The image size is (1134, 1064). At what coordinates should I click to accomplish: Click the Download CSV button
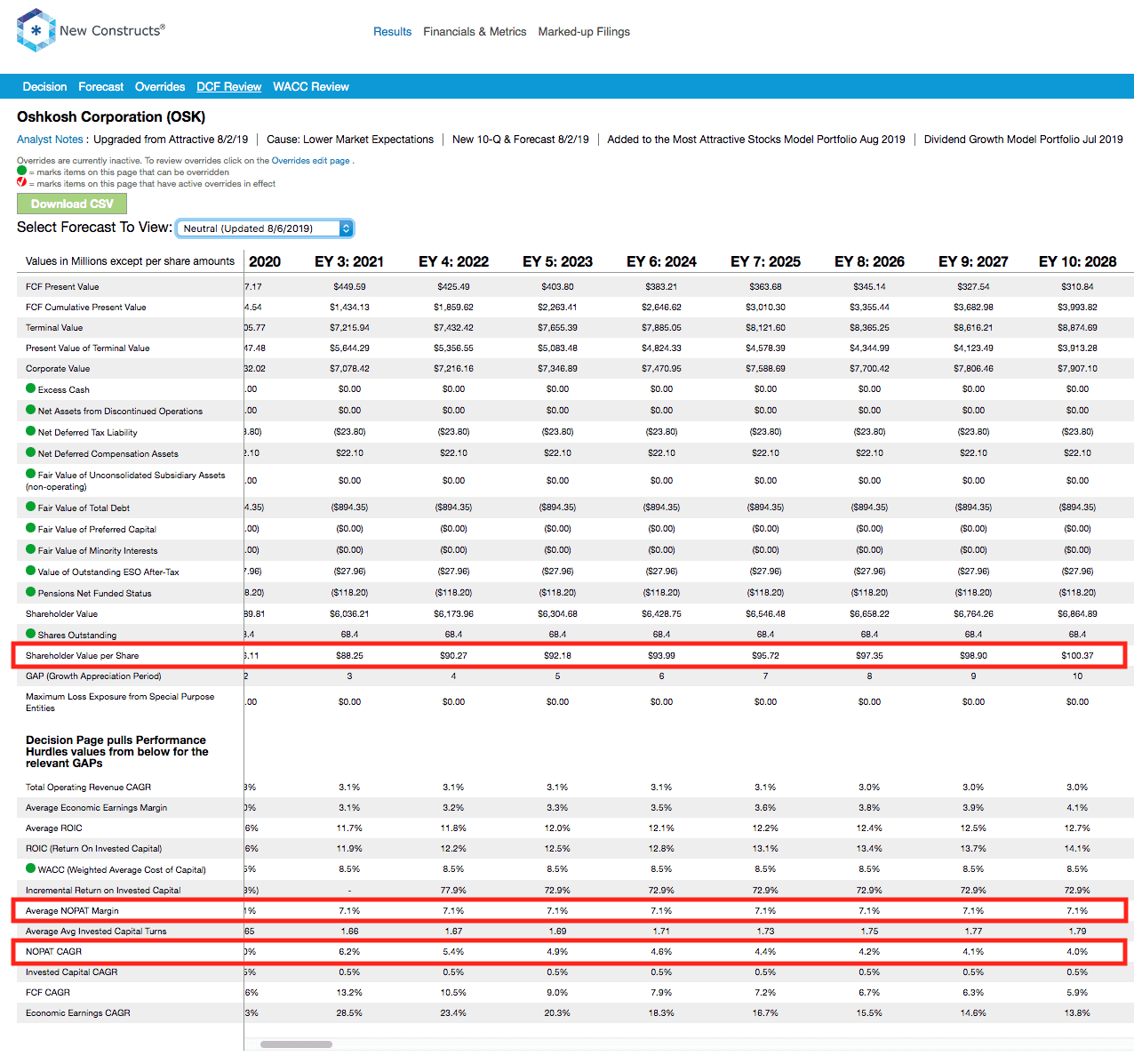tap(72, 204)
